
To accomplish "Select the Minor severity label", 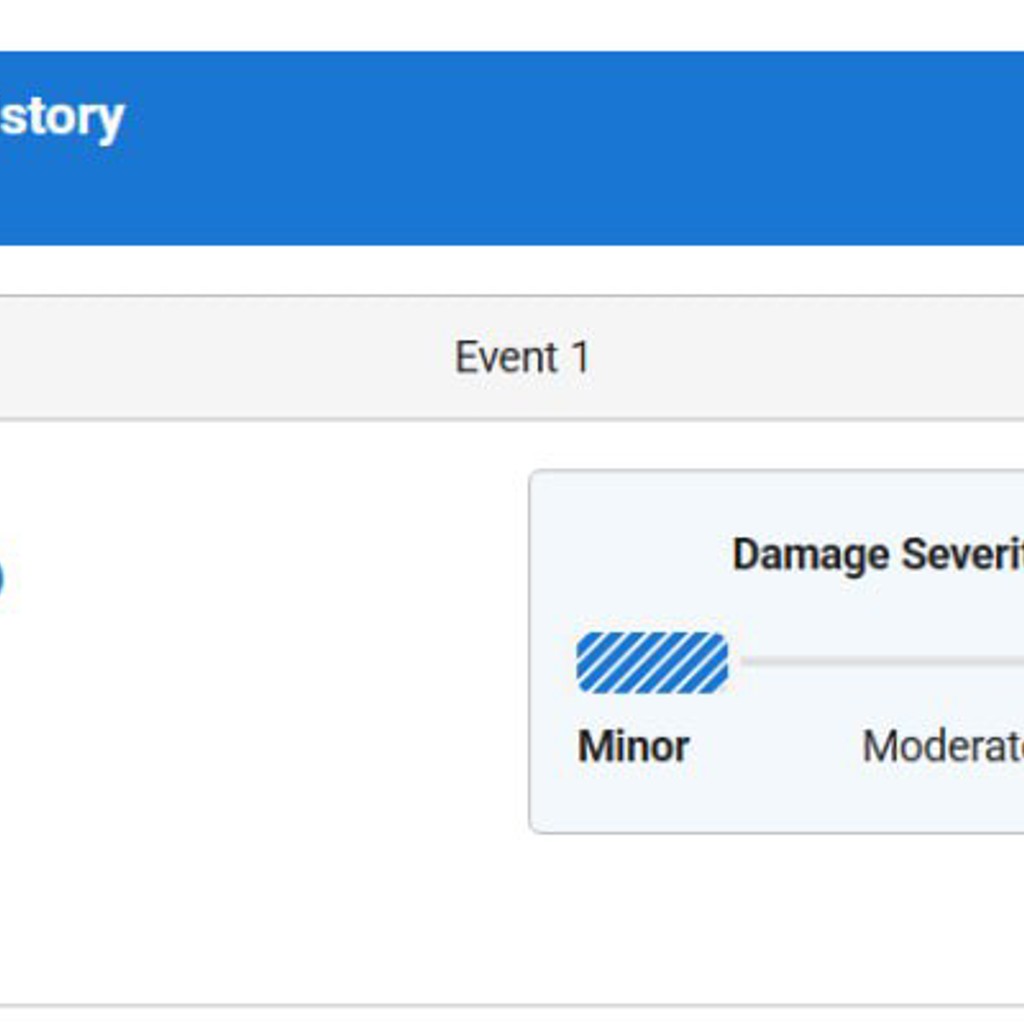I will (x=633, y=746).
